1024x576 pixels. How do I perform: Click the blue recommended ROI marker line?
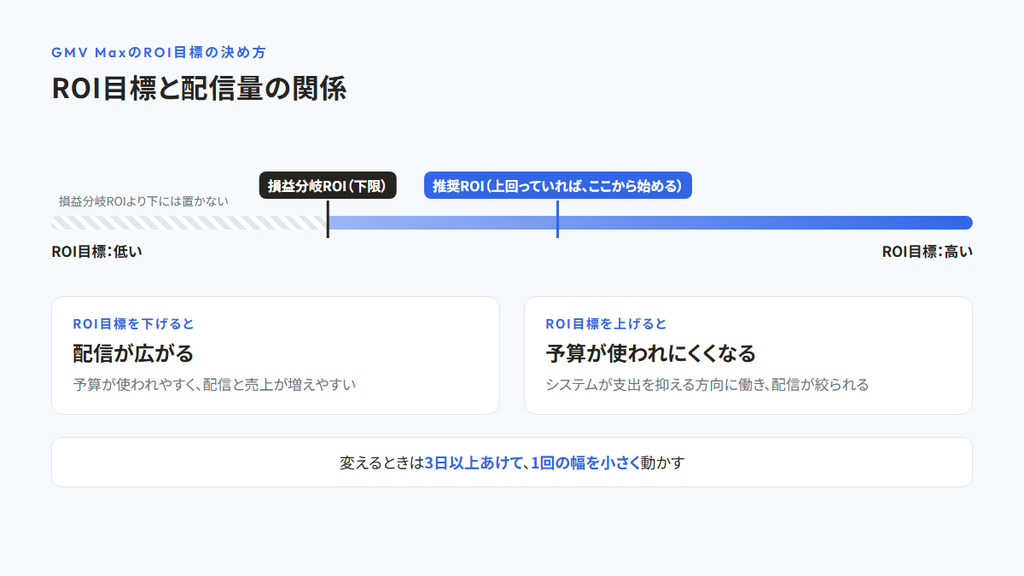[558, 219]
